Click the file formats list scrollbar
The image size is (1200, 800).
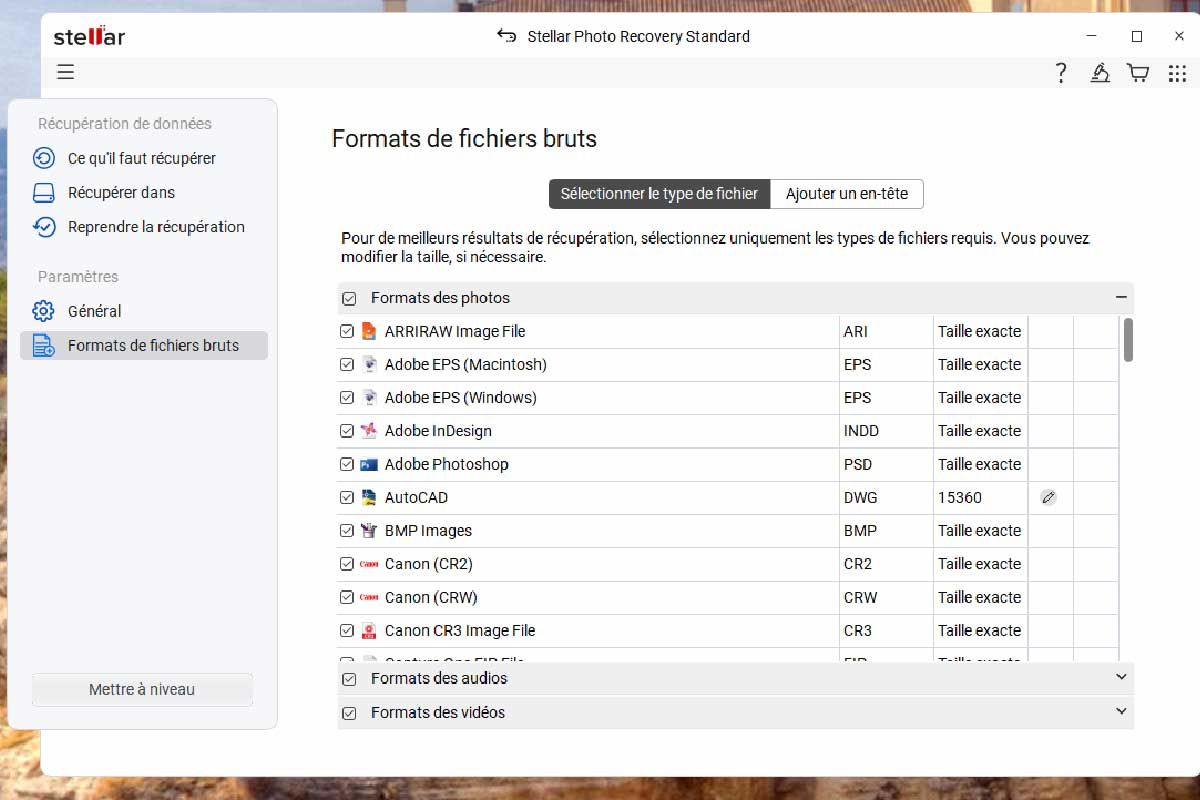pos(1128,340)
